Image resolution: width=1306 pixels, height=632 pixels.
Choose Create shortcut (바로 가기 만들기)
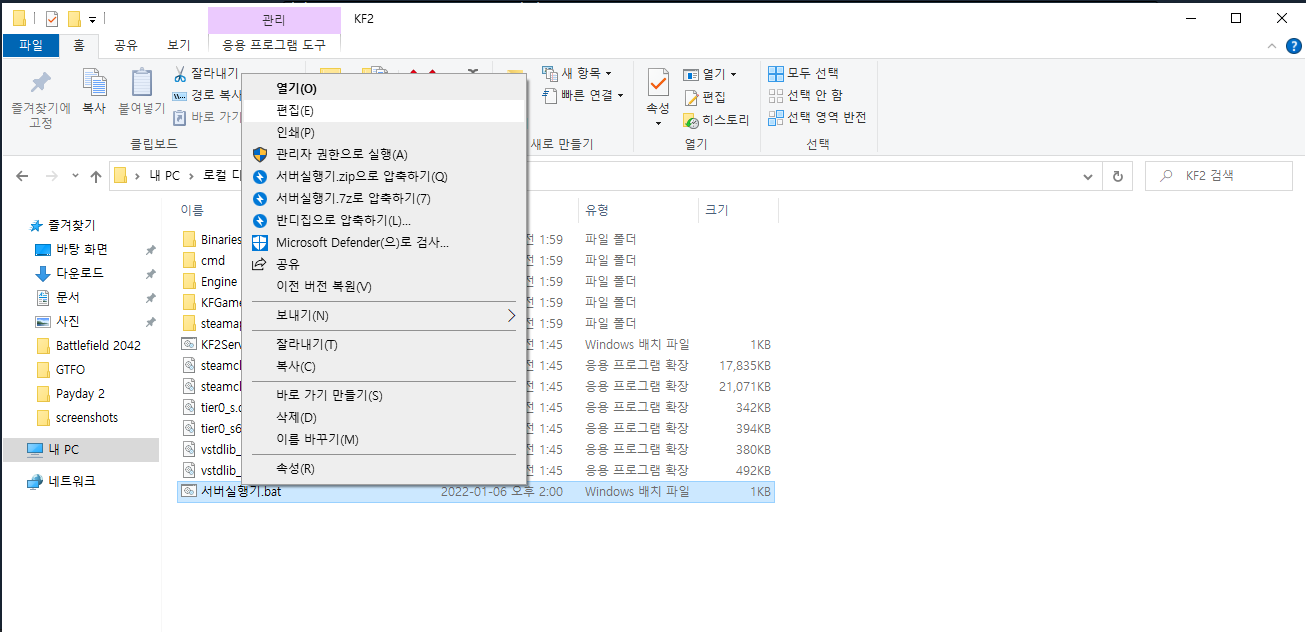(x=383, y=395)
